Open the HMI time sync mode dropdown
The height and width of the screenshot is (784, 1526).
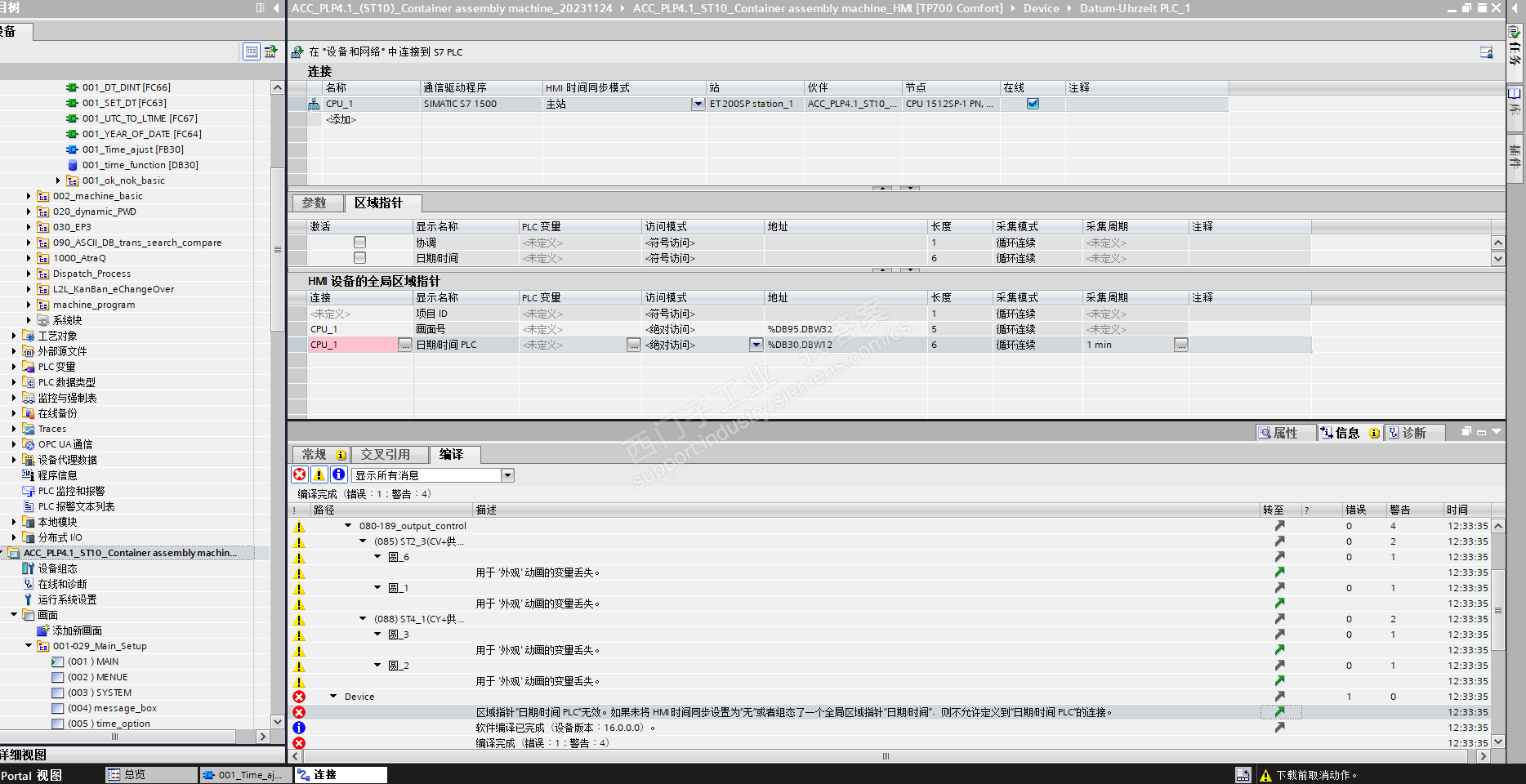tap(698, 104)
